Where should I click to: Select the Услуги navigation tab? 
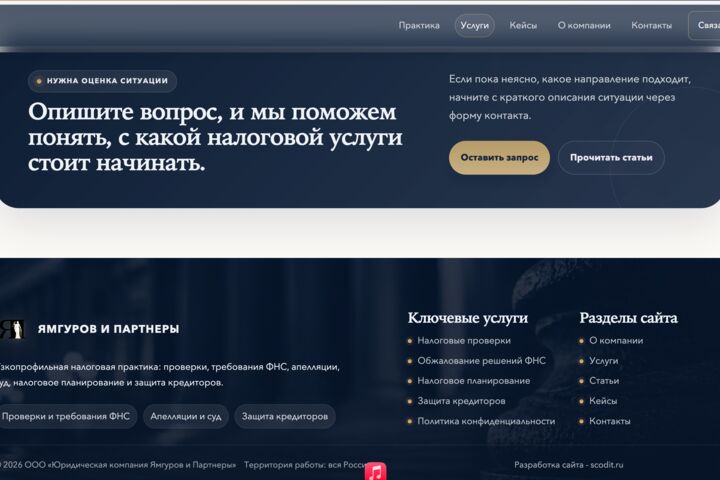[x=474, y=26]
